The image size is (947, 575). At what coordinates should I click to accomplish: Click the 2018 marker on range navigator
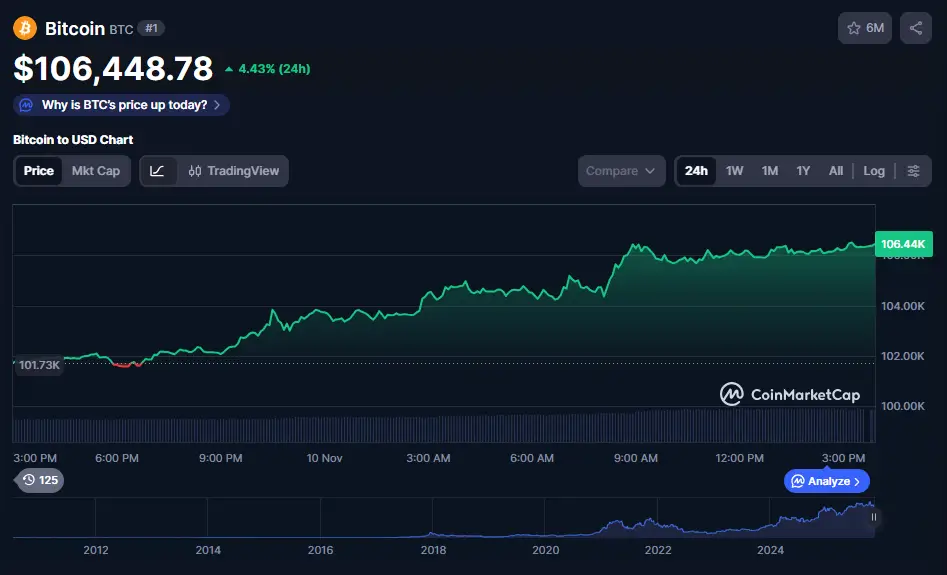433,550
